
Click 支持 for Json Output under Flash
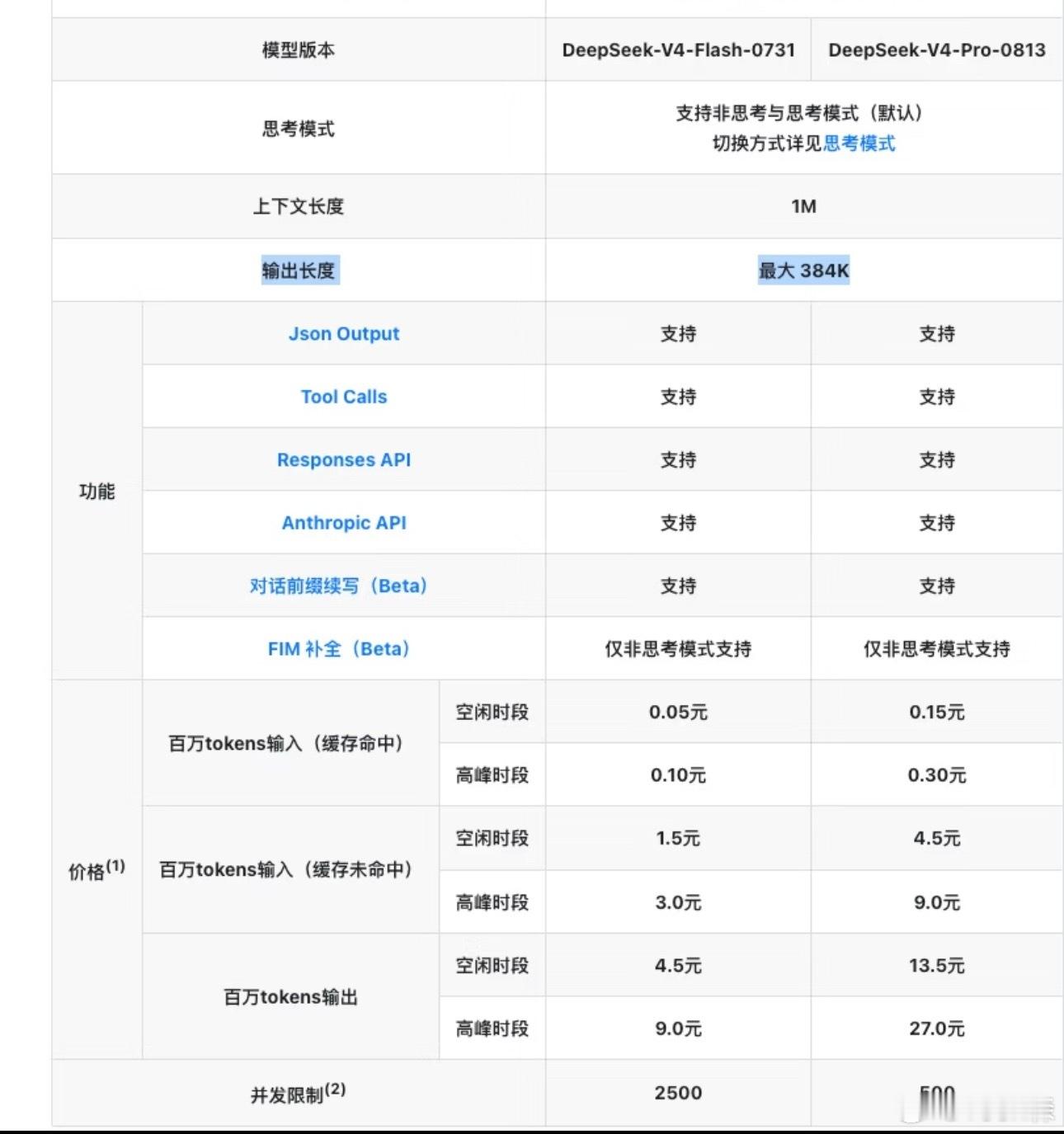pyautogui.click(x=679, y=334)
